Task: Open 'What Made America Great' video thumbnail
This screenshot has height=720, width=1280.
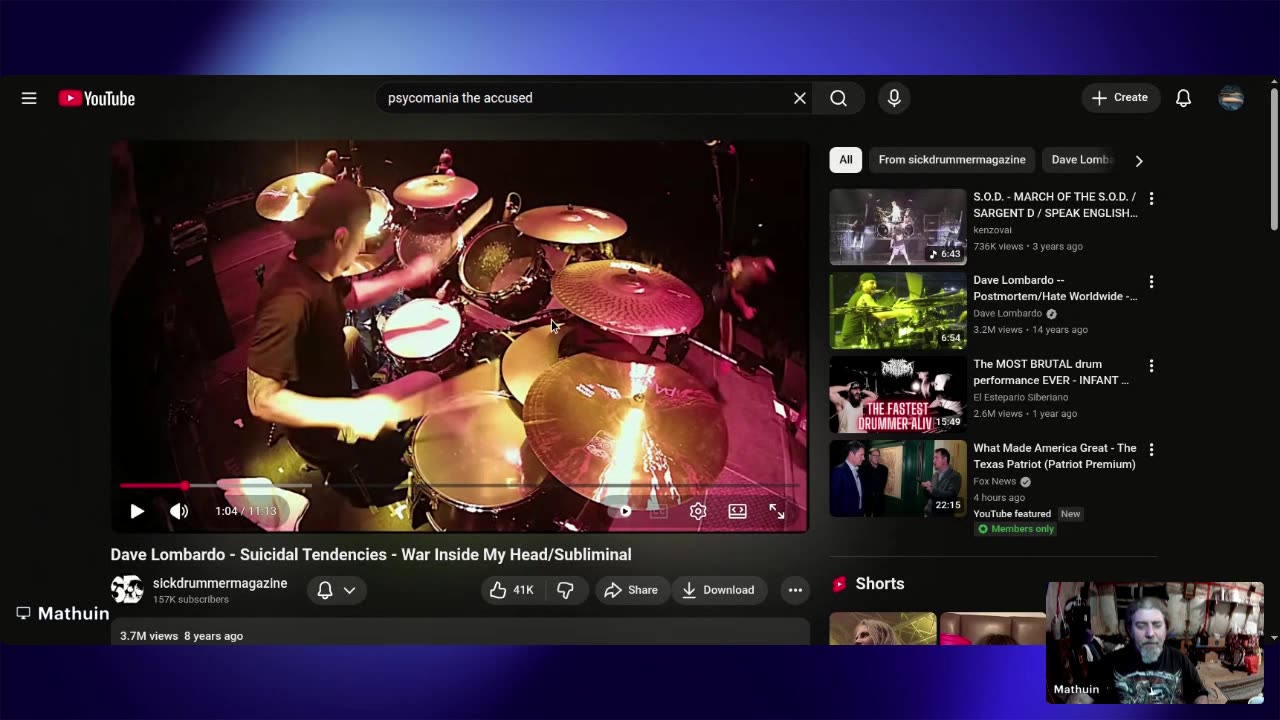Action: pos(898,479)
